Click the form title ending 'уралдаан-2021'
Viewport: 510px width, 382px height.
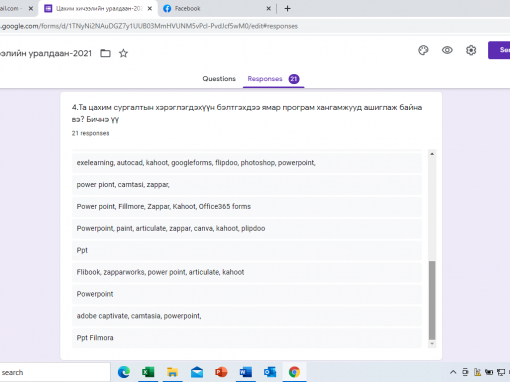[46, 53]
